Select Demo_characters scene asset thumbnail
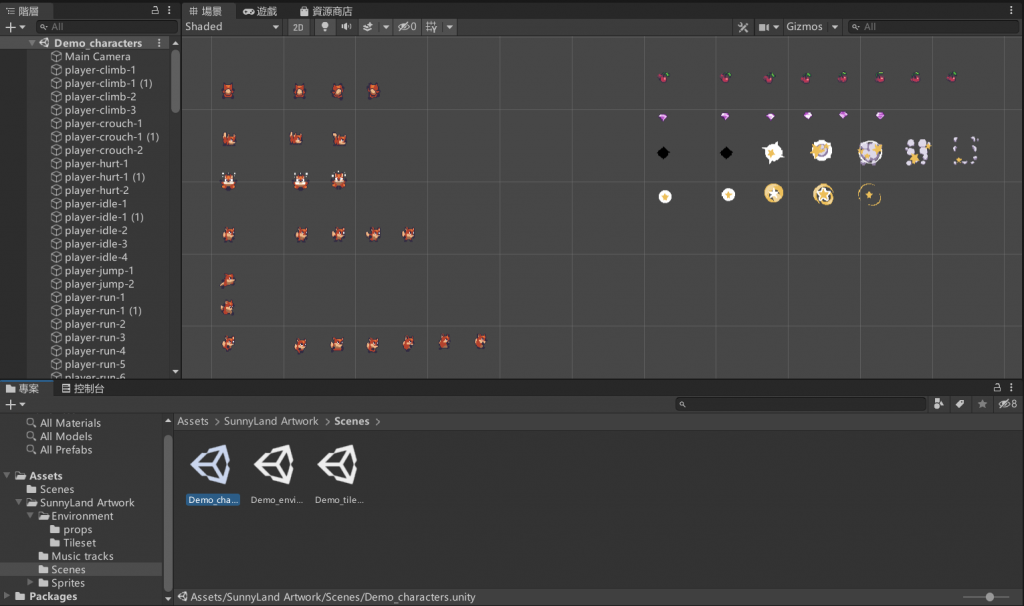 coord(212,464)
